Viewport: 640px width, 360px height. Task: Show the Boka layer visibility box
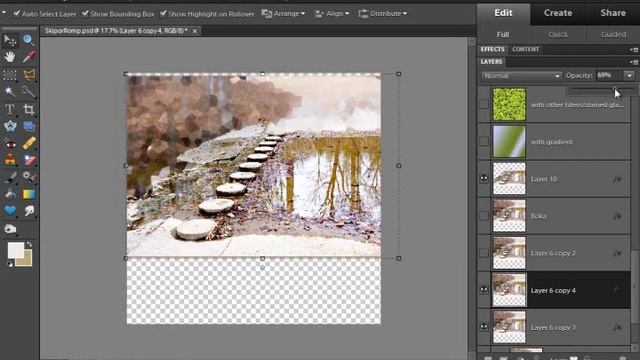(x=484, y=216)
